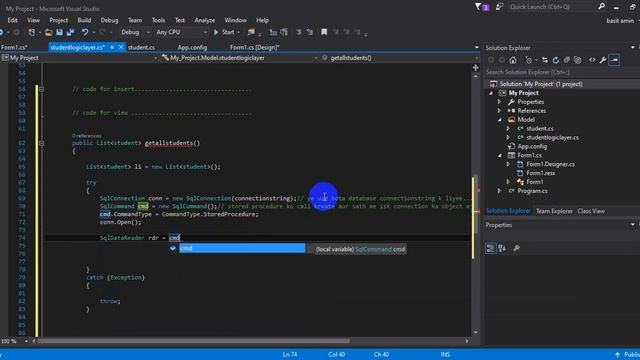Click the Search Solution Explorer field

[562, 72]
